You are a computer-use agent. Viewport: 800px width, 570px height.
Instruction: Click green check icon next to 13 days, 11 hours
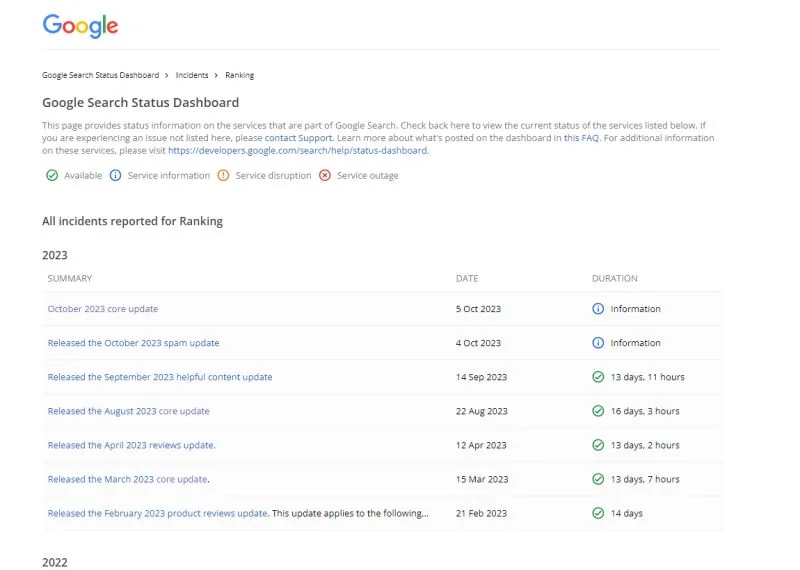click(x=598, y=377)
